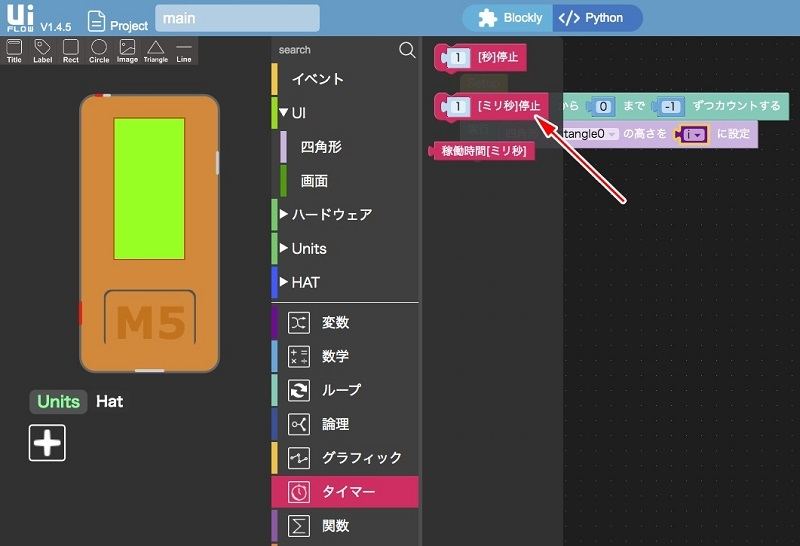Pick the Rect shape tool

point(70,51)
